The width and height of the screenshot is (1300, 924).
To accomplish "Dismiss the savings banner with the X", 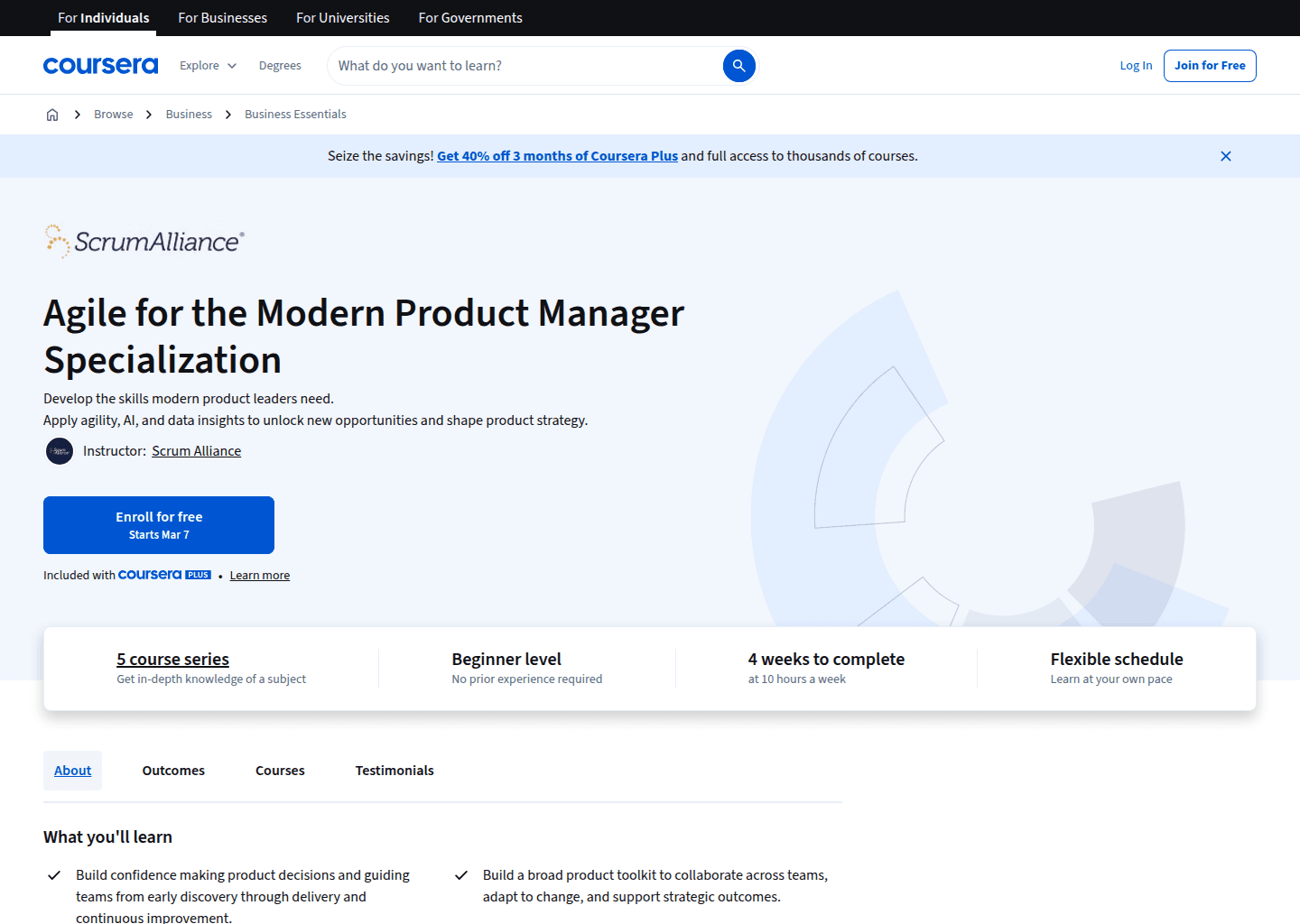I will coord(1226,156).
